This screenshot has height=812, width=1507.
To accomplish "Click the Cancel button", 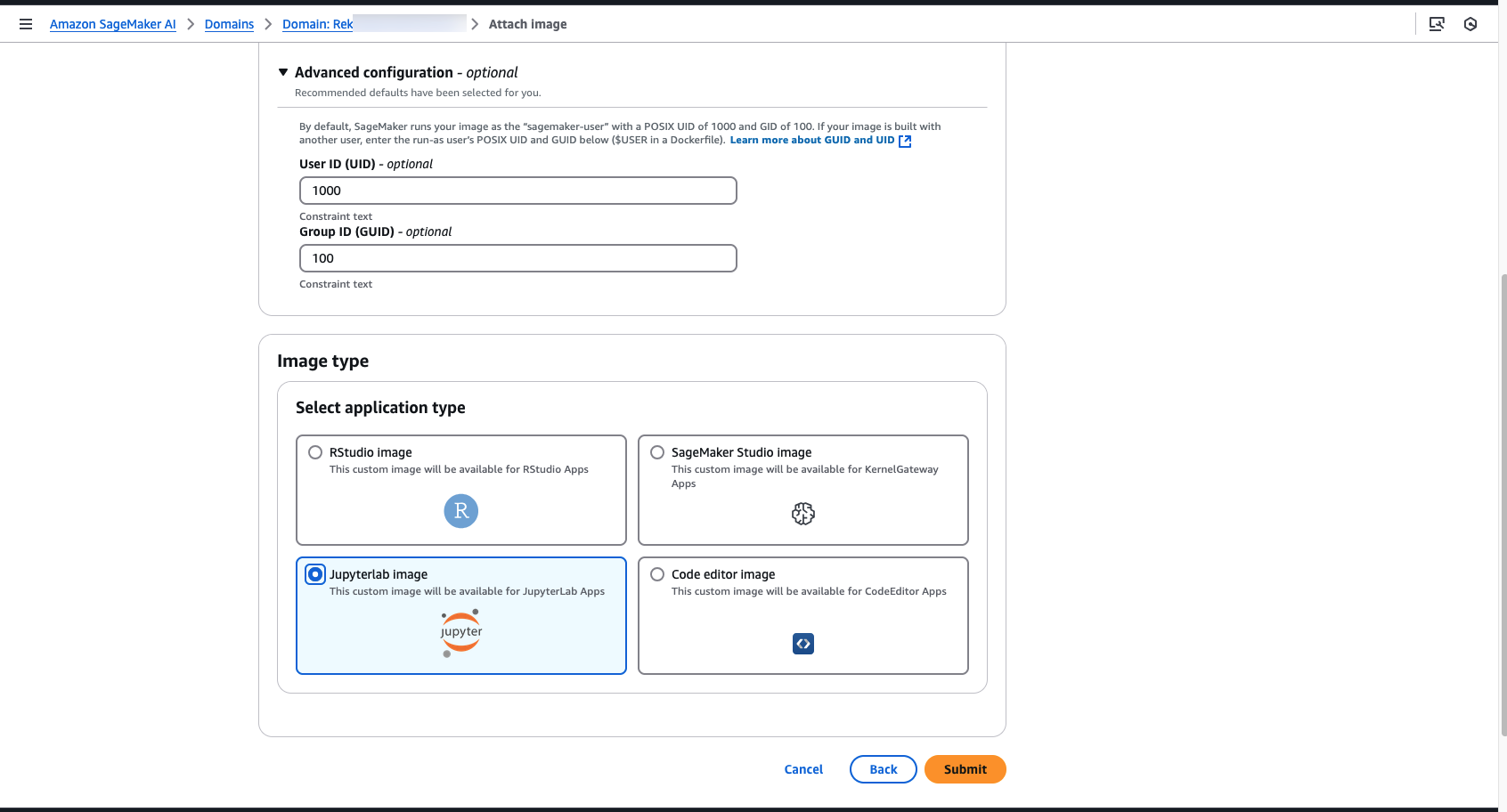I will tap(803, 769).
